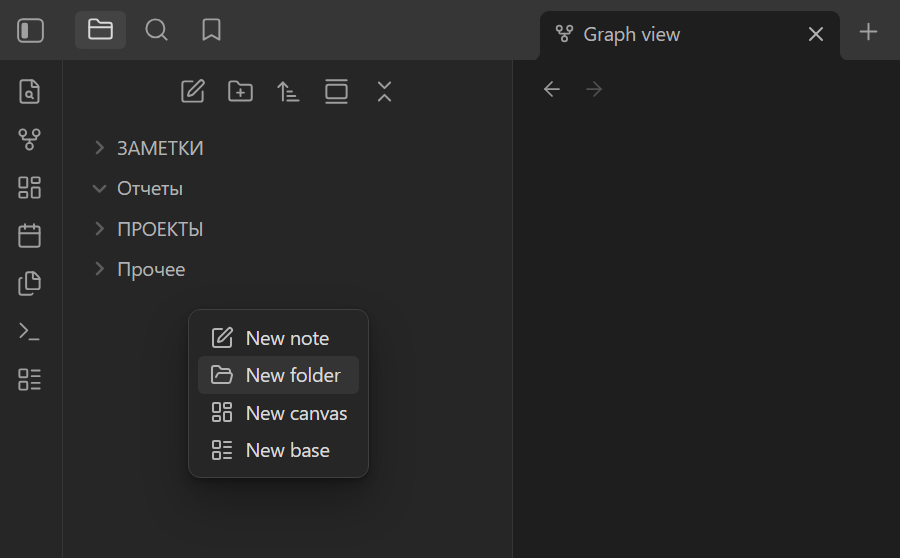The width and height of the screenshot is (900, 558).
Task: Open today's daily note calendar icon
Action: click(x=29, y=235)
